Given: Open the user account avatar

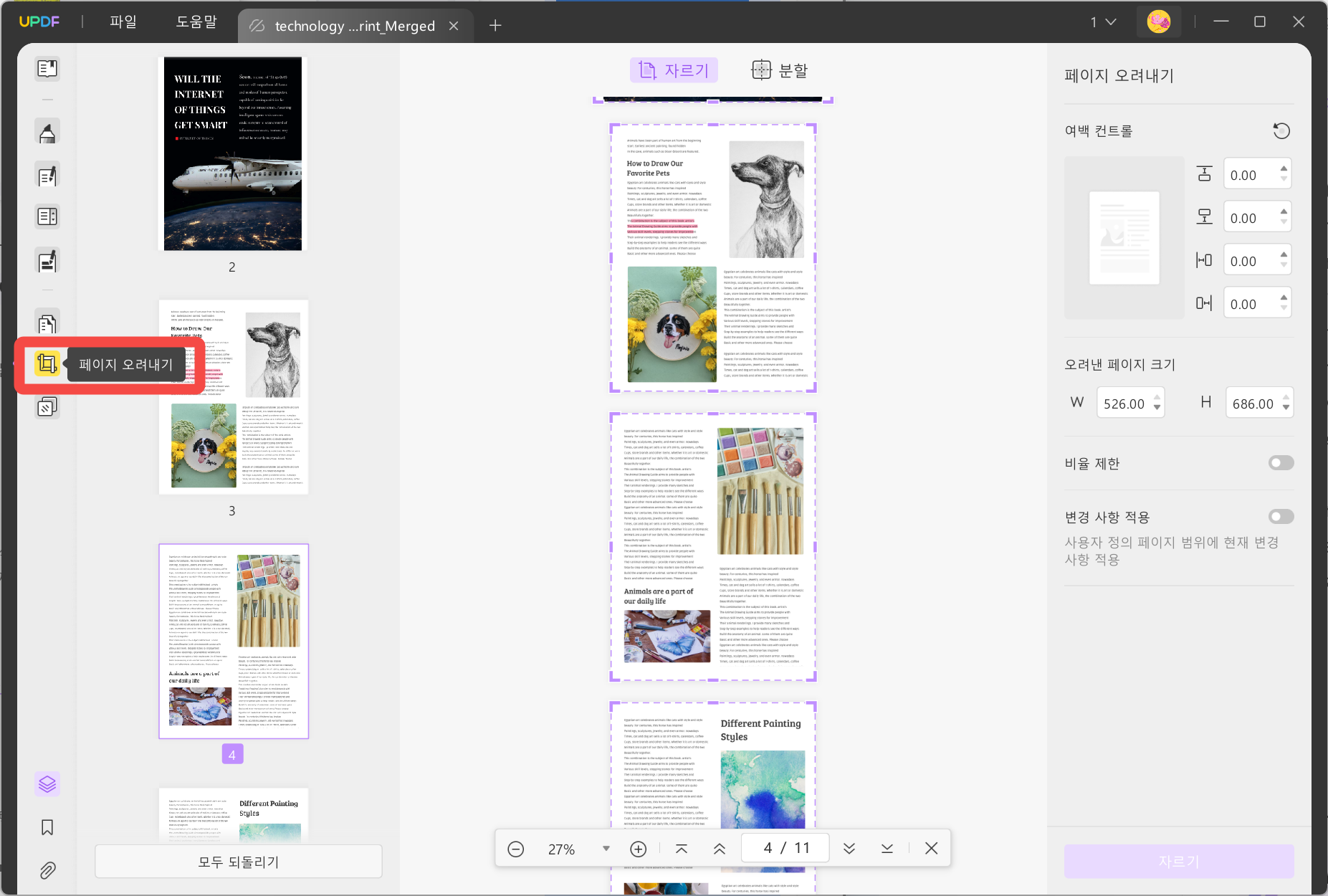Looking at the screenshot, I should click(1159, 22).
